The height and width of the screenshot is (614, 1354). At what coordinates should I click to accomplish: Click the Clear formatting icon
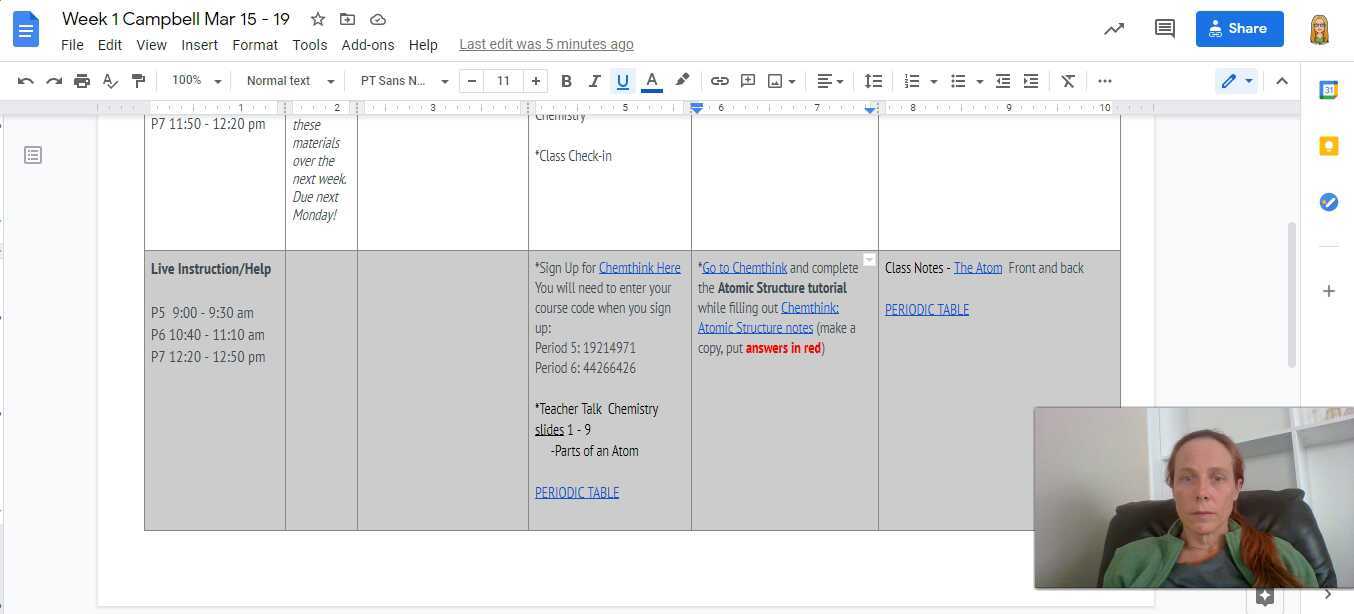[x=1068, y=81]
